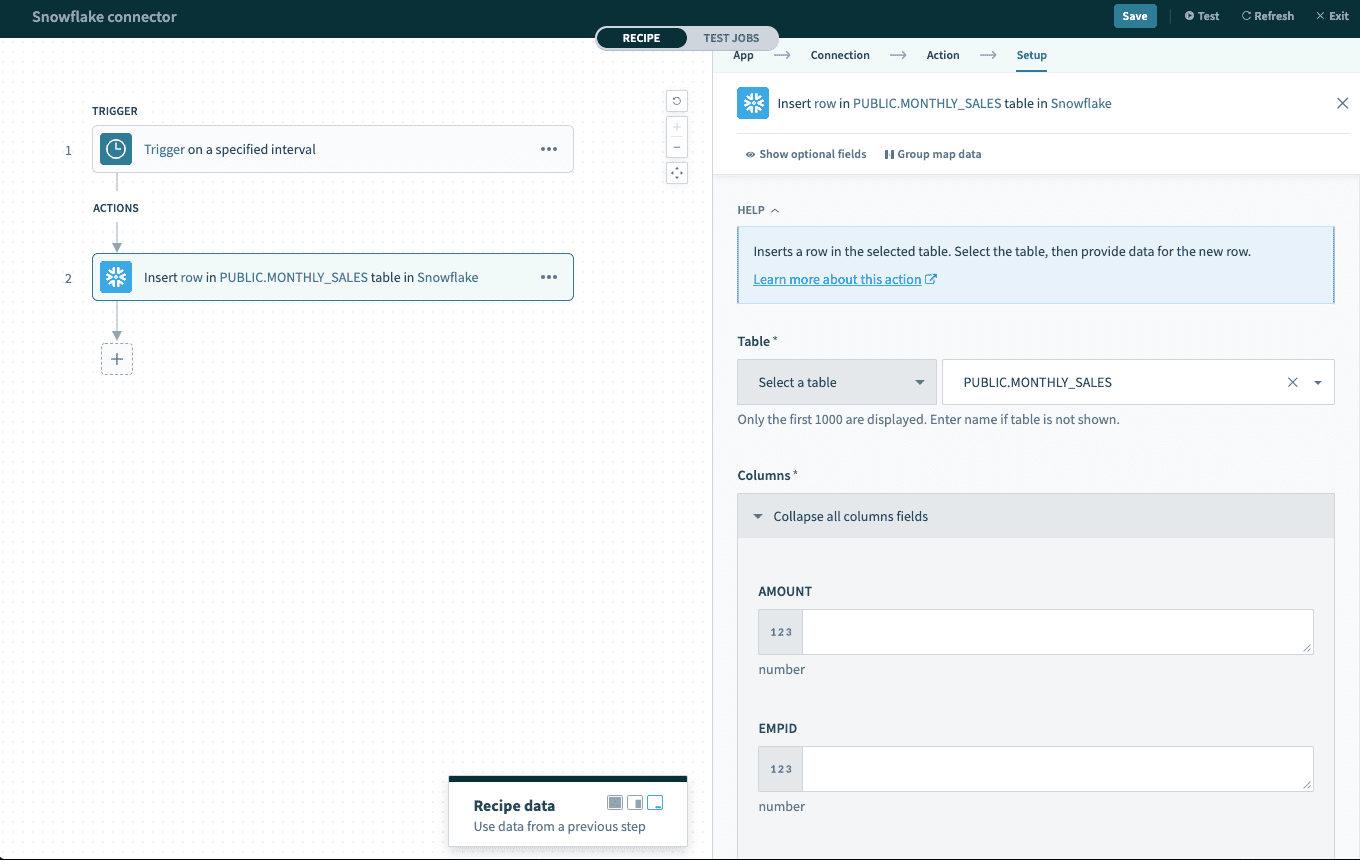The height and width of the screenshot is (860, 1360).
Task: Fit recipe to canvas view
Action: coord(677,173)
